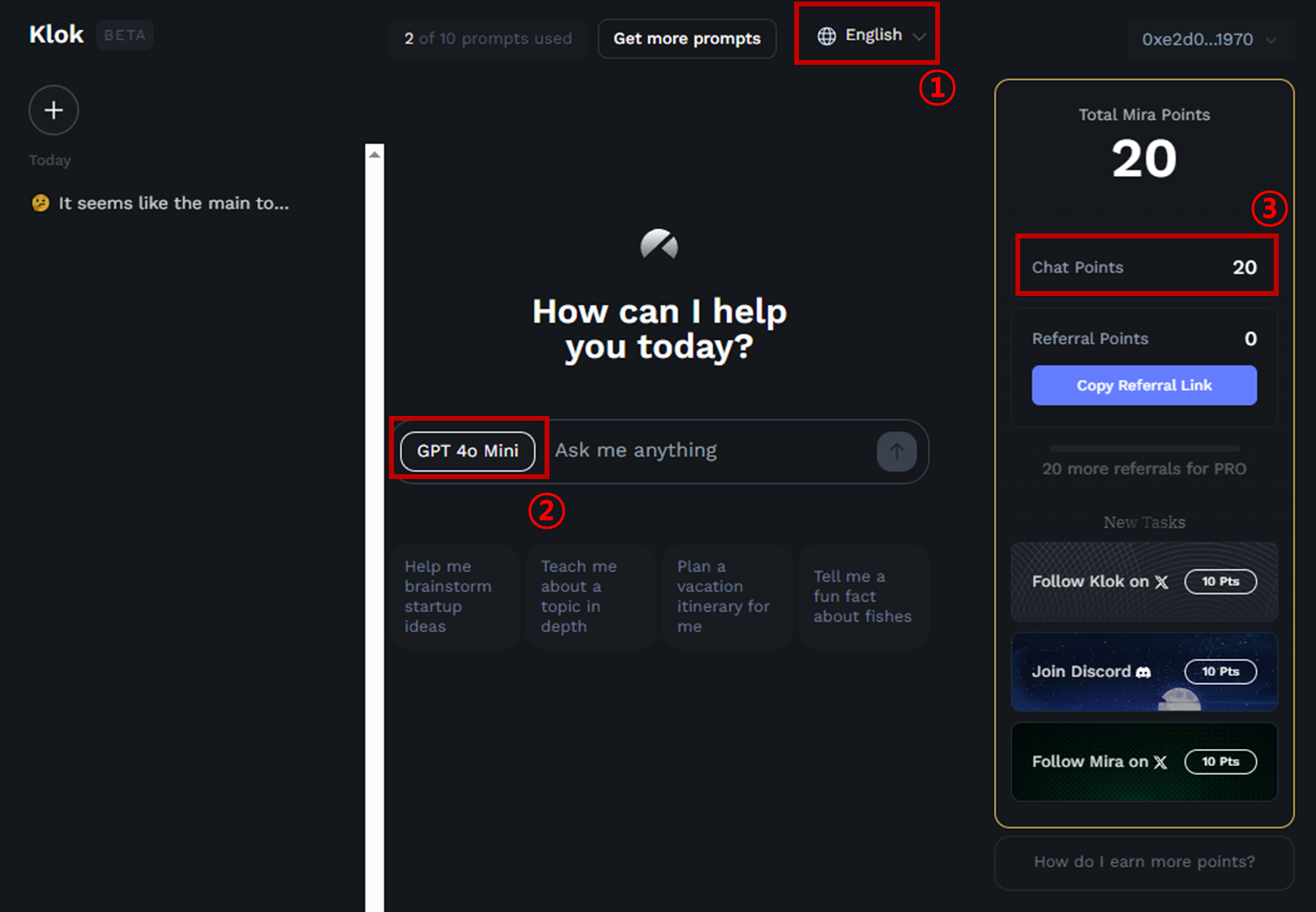Copy Referral Link
The height and width of the screenshot is (912, 1316).
1144,385
